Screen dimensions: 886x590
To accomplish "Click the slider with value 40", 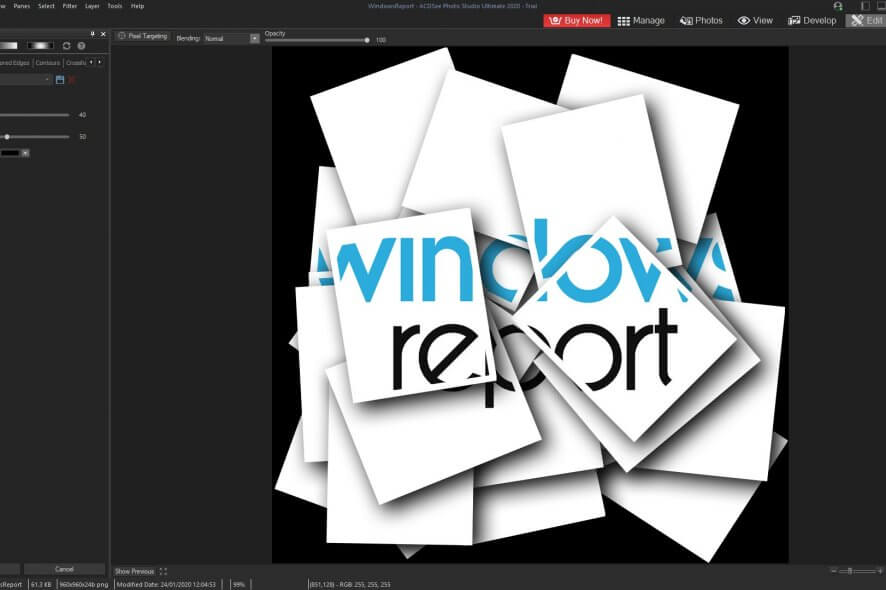I will tap(34, 115).
